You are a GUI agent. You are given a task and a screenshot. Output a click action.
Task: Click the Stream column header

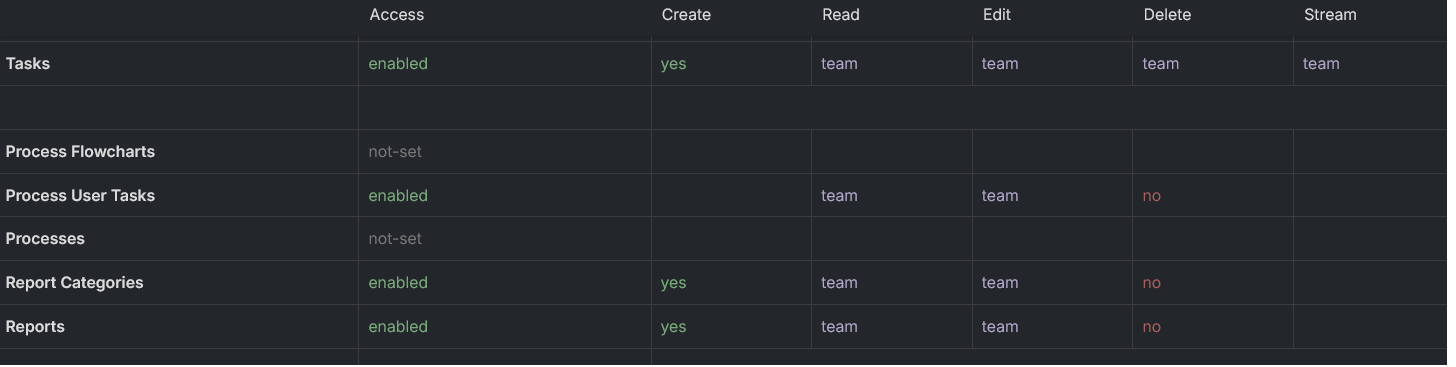(1330, 15)
